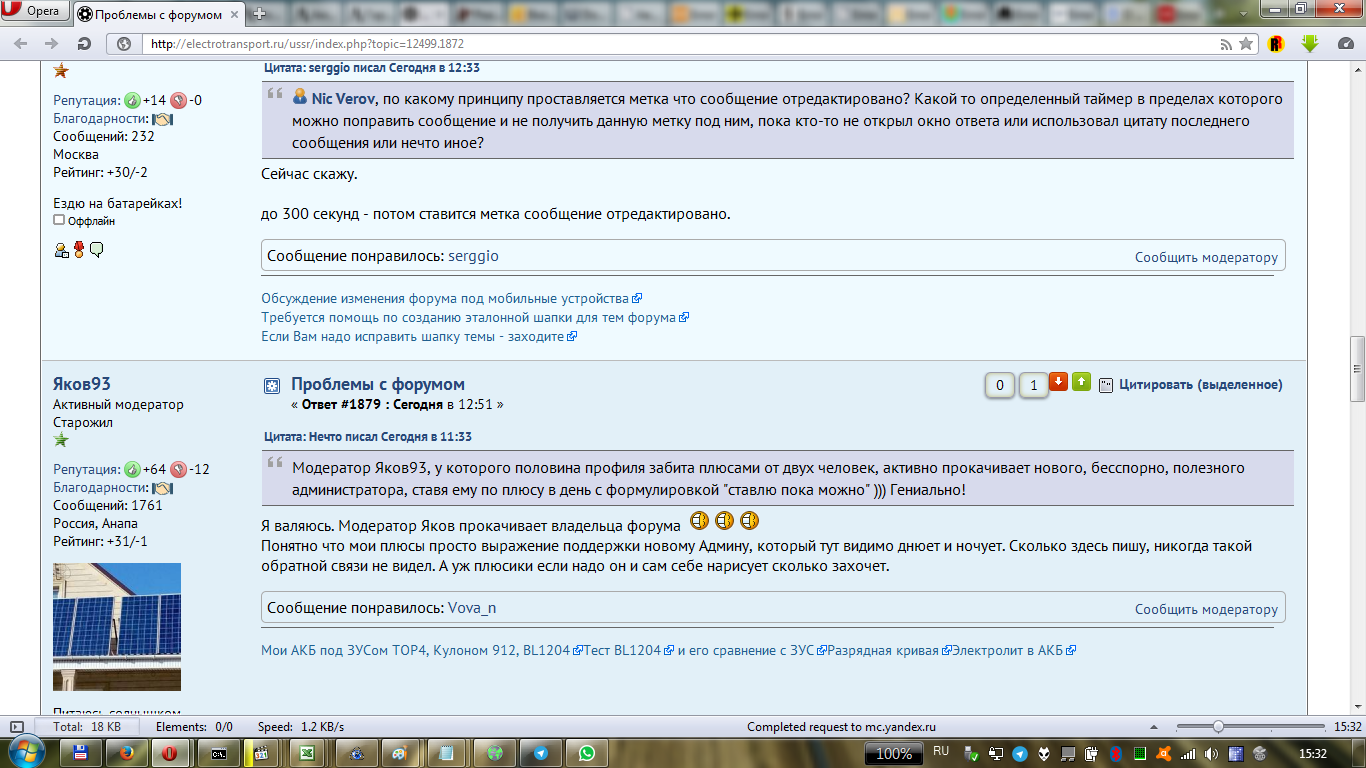Click Цитировать (выделенное) on Яков93's post
This screenshot has height=768, width=1366.
pos(1199,385)
